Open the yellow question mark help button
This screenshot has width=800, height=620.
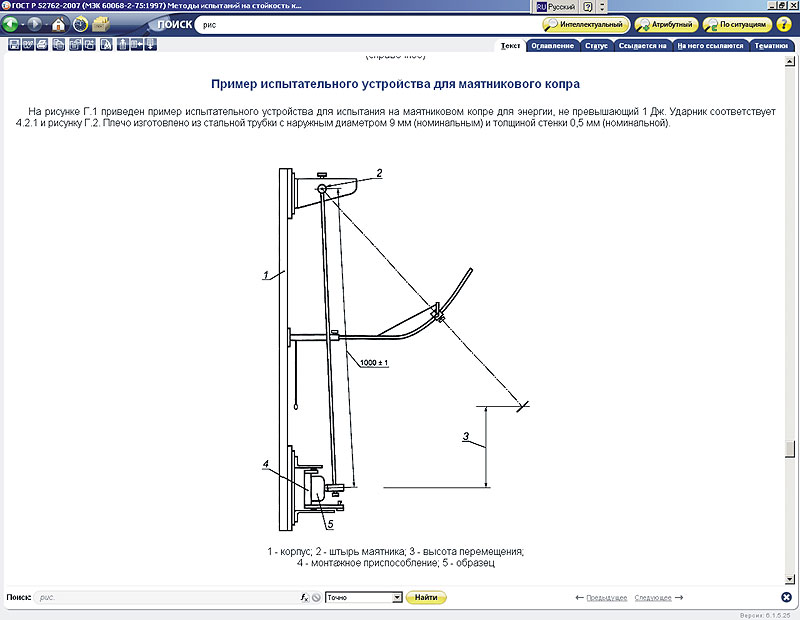pyautogui.click(x=784, y=24)
